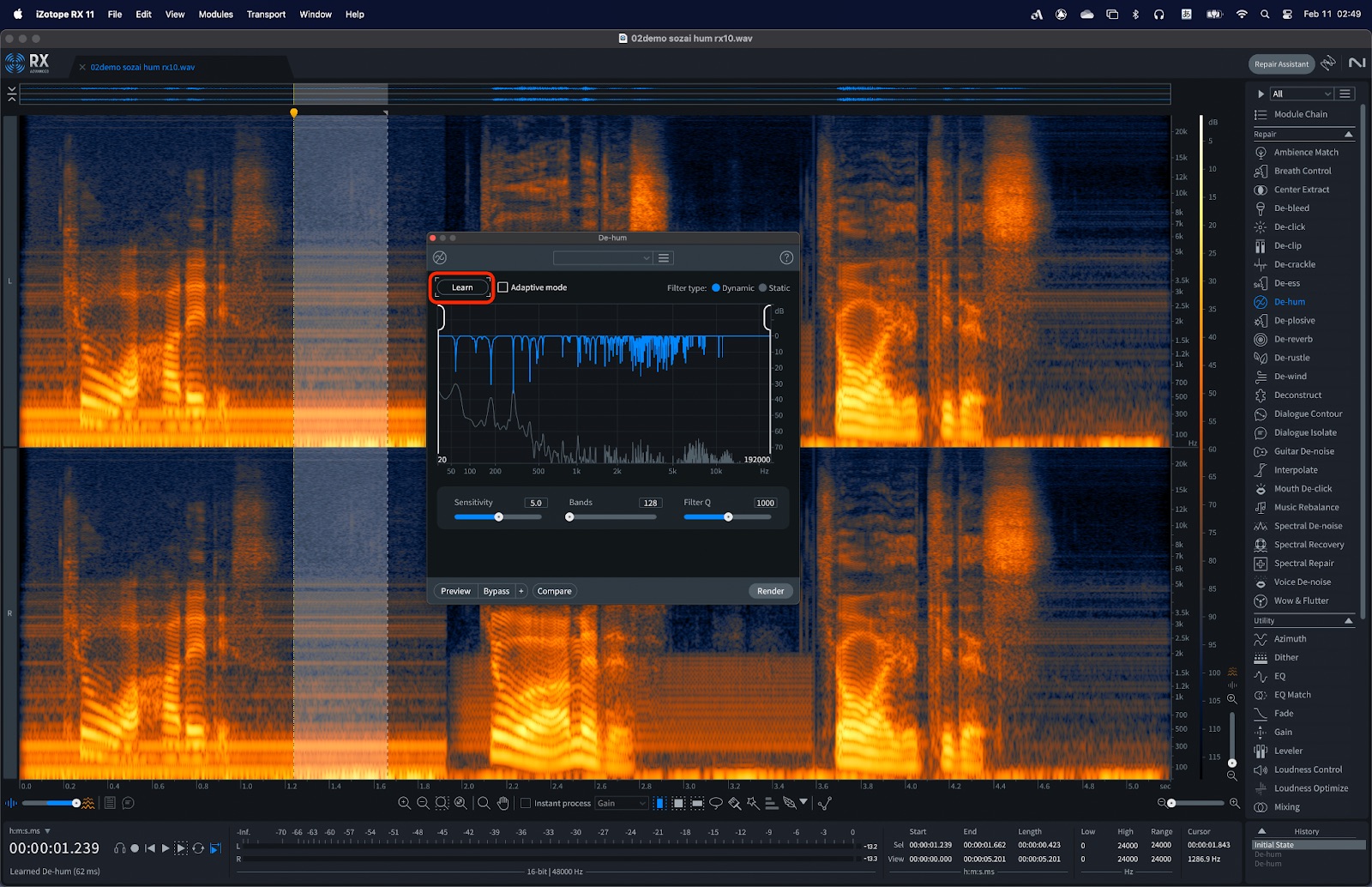Open the Modules menu
The height and width of the screenshot is (887, 1372).
(x=215, y=15)
